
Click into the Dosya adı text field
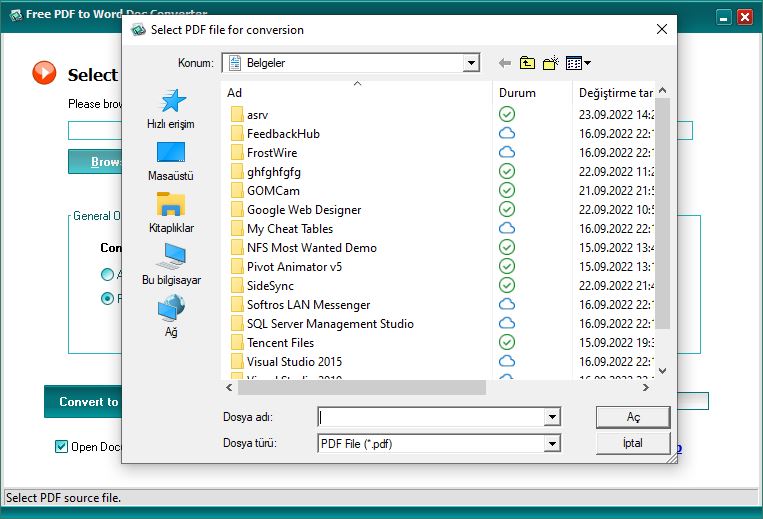click(x=431, y=417)
